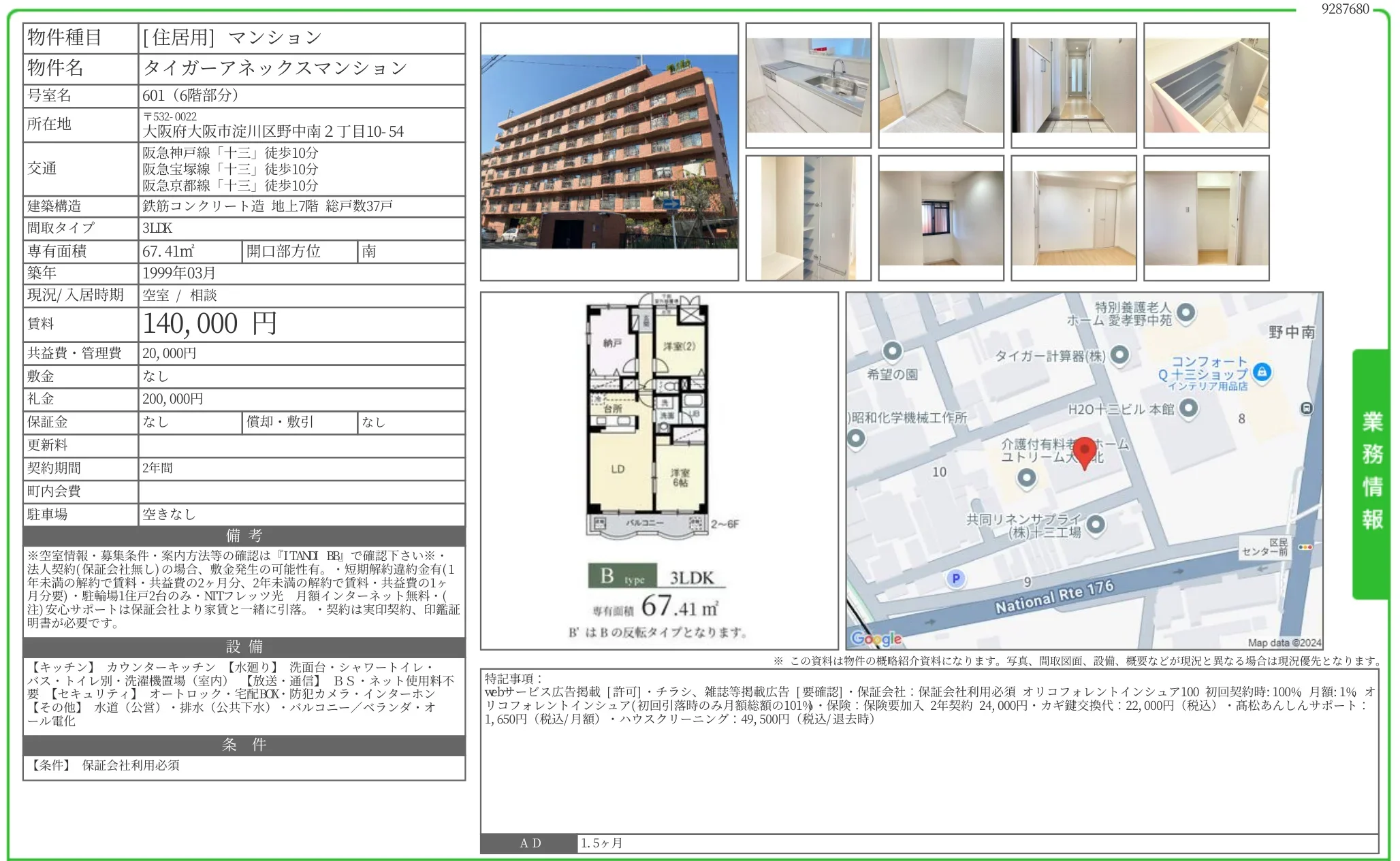Open the kitchen sink photo thumbnail
The width and height of the screenshot is (1400, 861).
point(808,86)
